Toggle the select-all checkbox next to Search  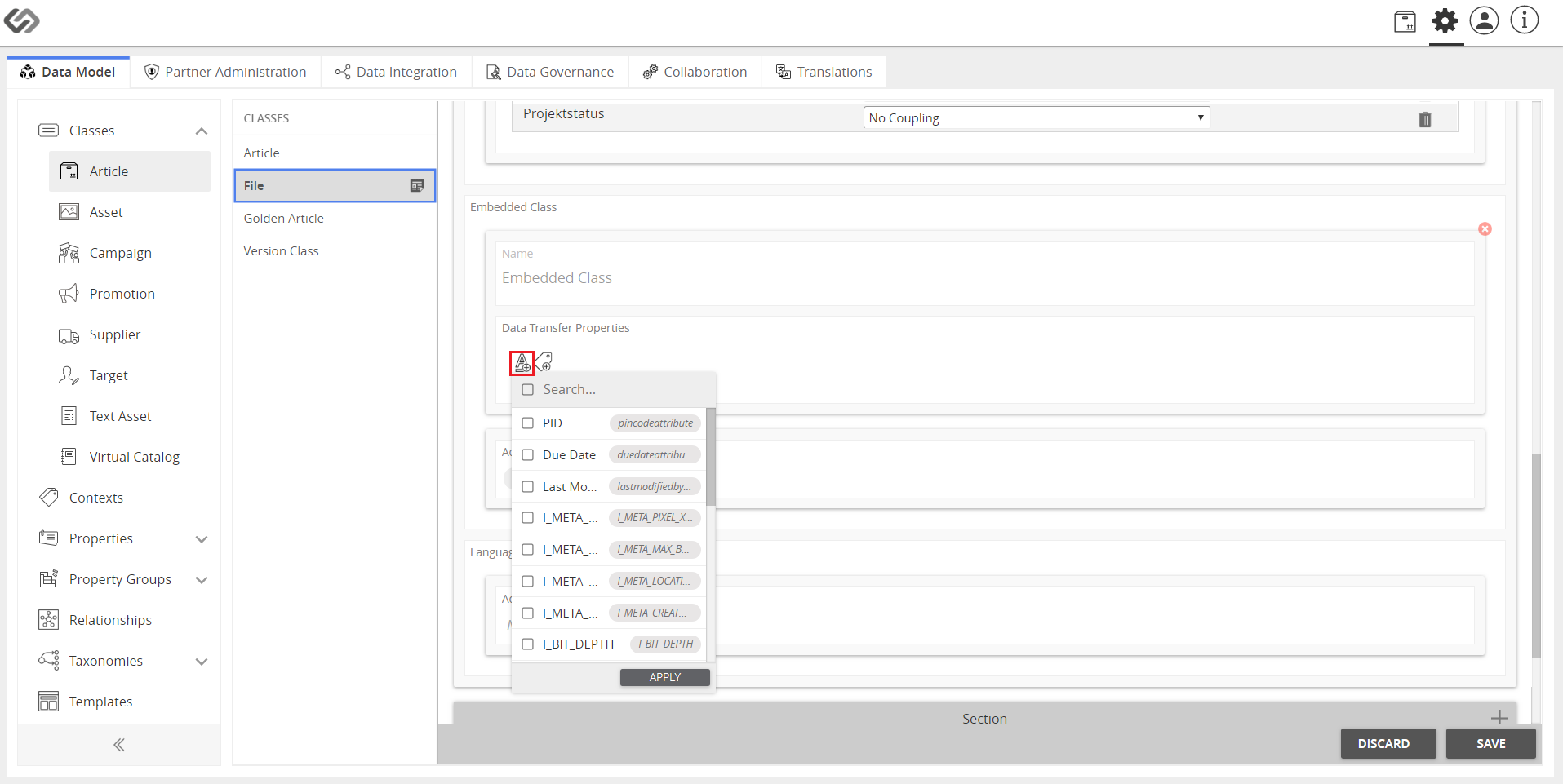coord(528,390)
